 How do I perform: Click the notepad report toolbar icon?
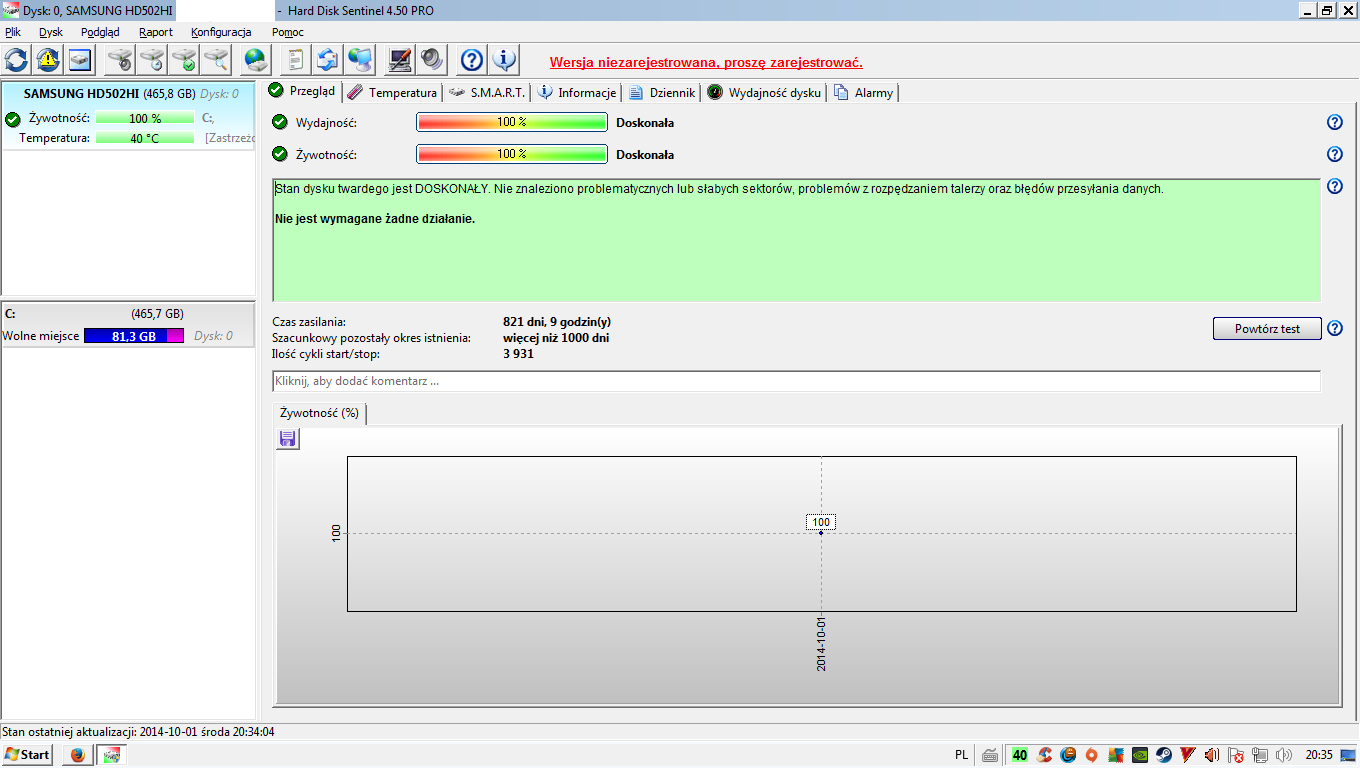[296, 60]
